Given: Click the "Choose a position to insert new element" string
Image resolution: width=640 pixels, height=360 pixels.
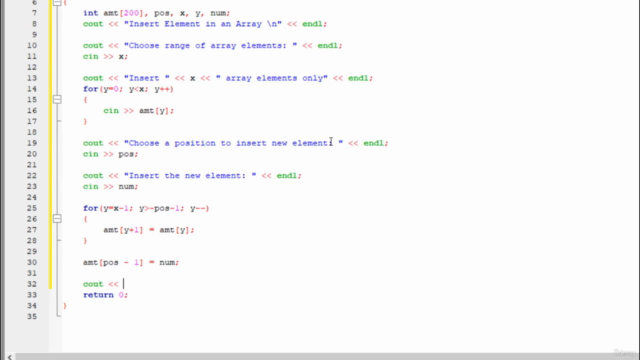Looking at the screenshot, I should pyautogui.click(x=233, y=143).
